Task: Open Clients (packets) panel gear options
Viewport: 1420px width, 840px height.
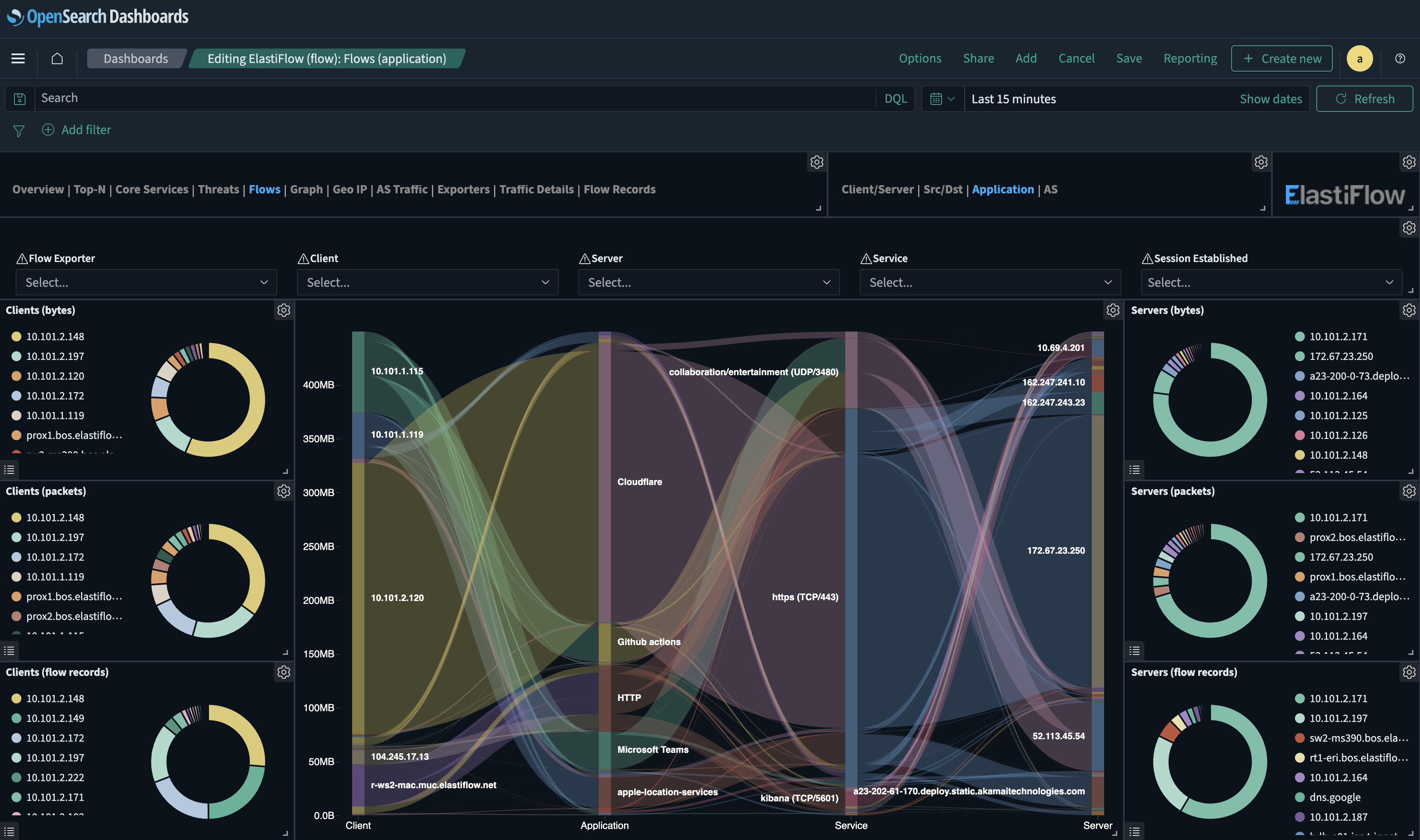Action: click(283, 491)
